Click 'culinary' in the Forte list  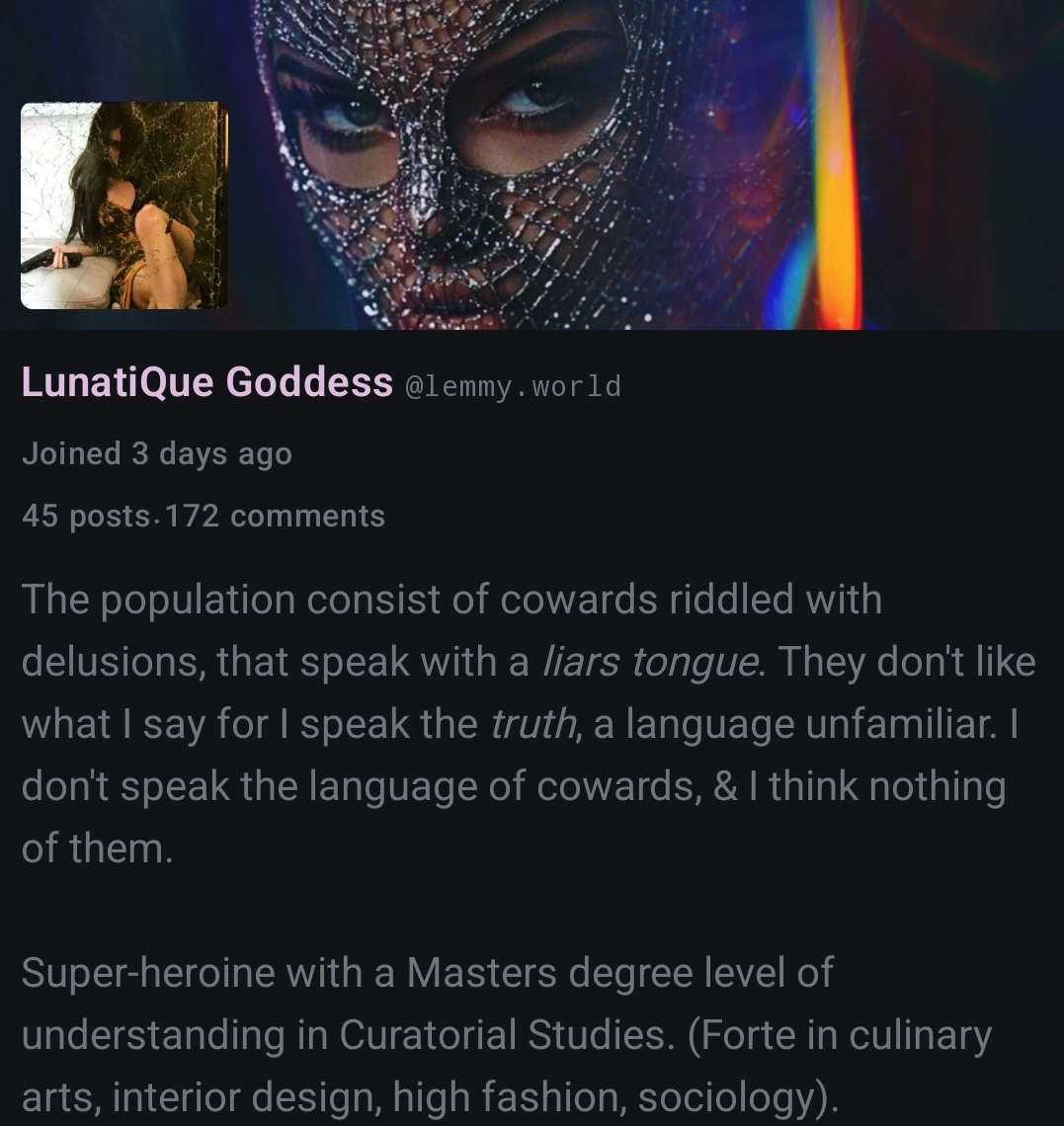point(920,1036)
